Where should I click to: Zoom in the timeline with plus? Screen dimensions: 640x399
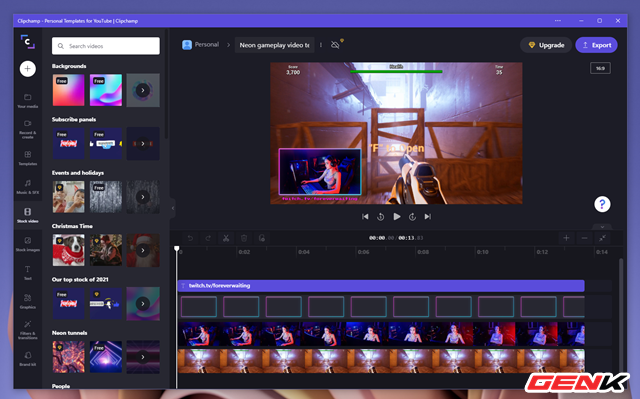566,238
